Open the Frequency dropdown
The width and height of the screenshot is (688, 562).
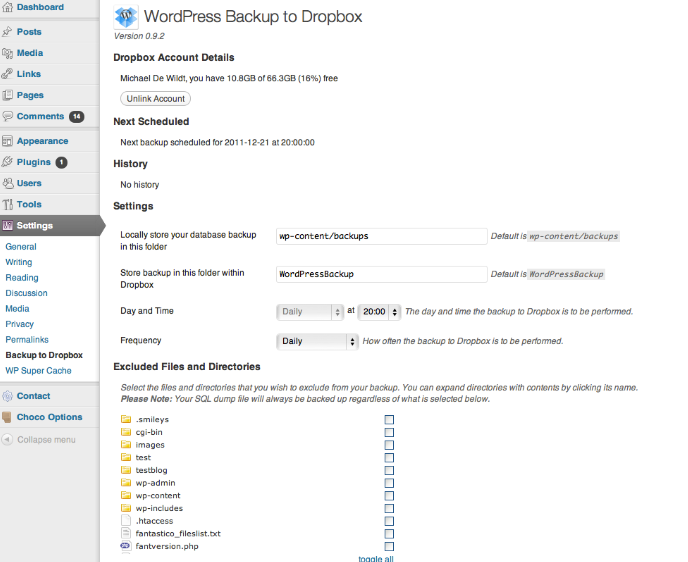point(317,341)
